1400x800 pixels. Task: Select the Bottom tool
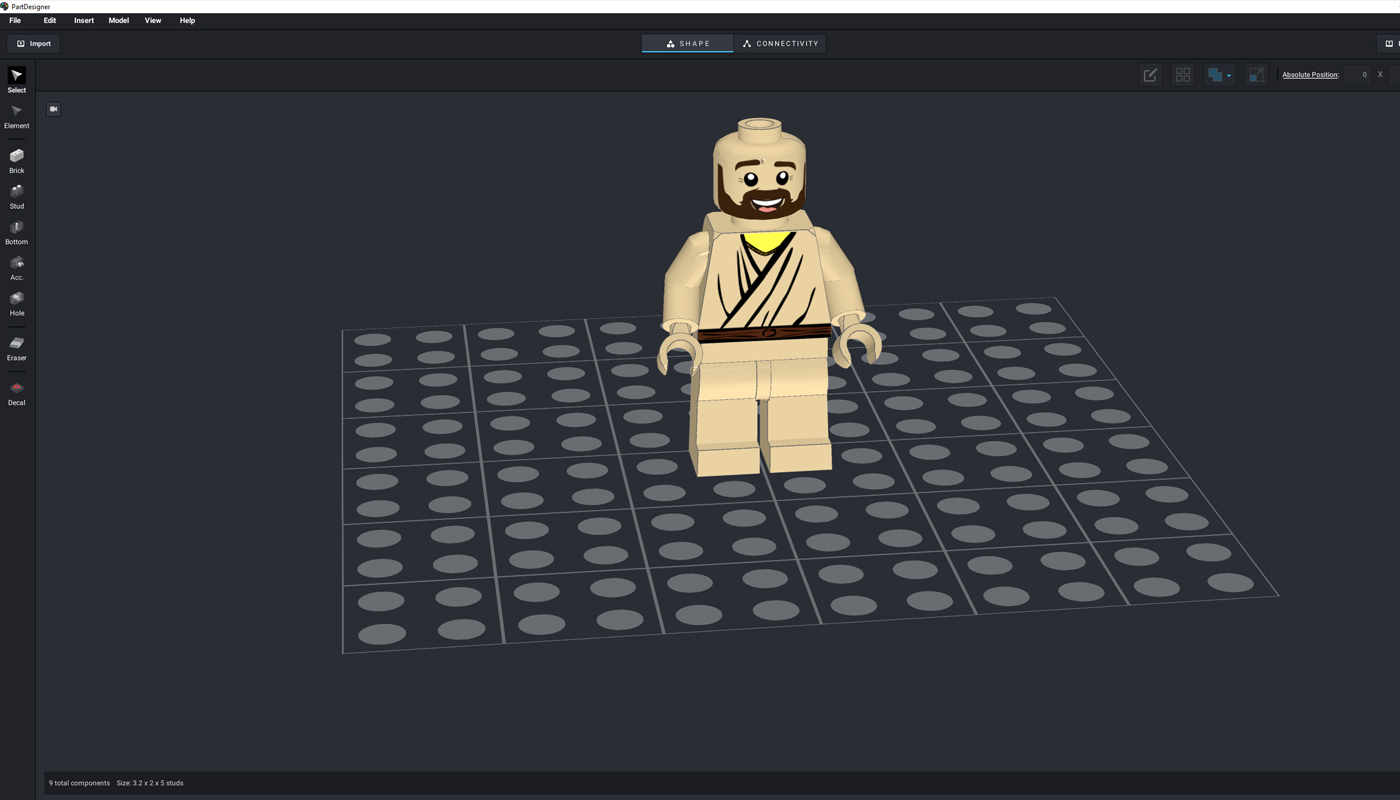coord(17,231)
